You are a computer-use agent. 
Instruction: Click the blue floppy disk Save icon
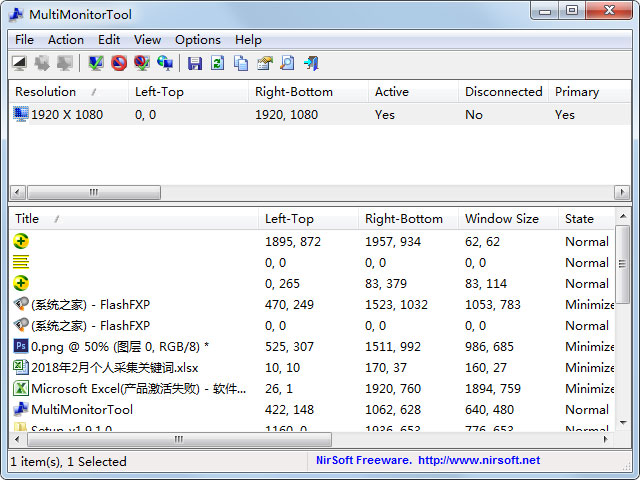pyautogui.click(x=195, y=64)
